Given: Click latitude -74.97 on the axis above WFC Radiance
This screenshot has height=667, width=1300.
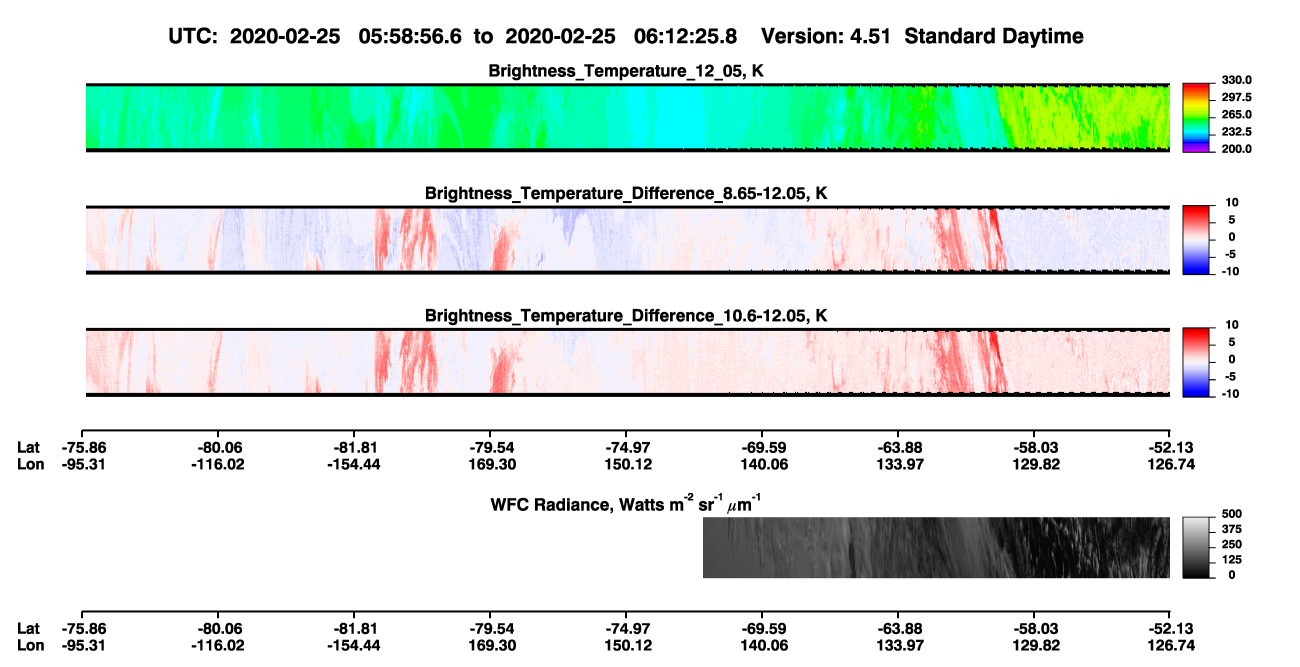Looking at the screenshot, I should click(626, 447).
